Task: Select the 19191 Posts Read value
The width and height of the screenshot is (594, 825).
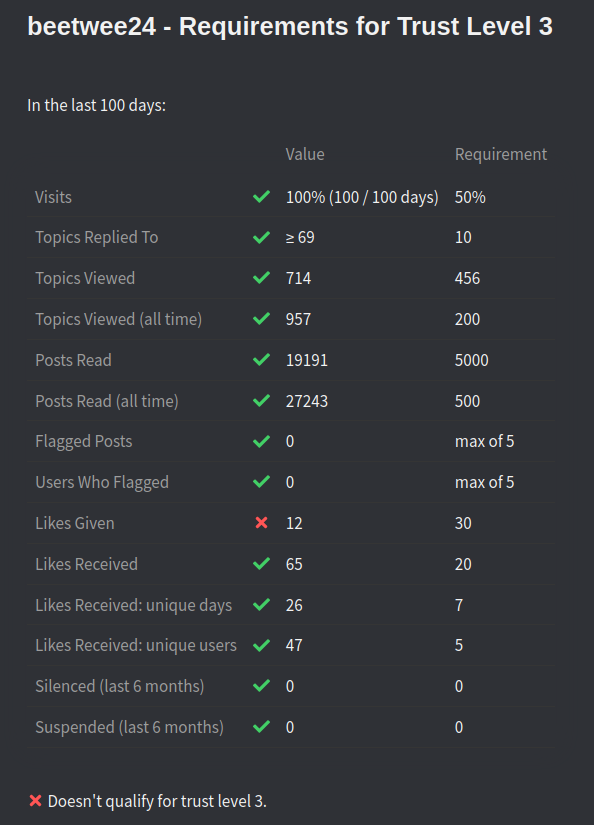Action: (307, 360)
